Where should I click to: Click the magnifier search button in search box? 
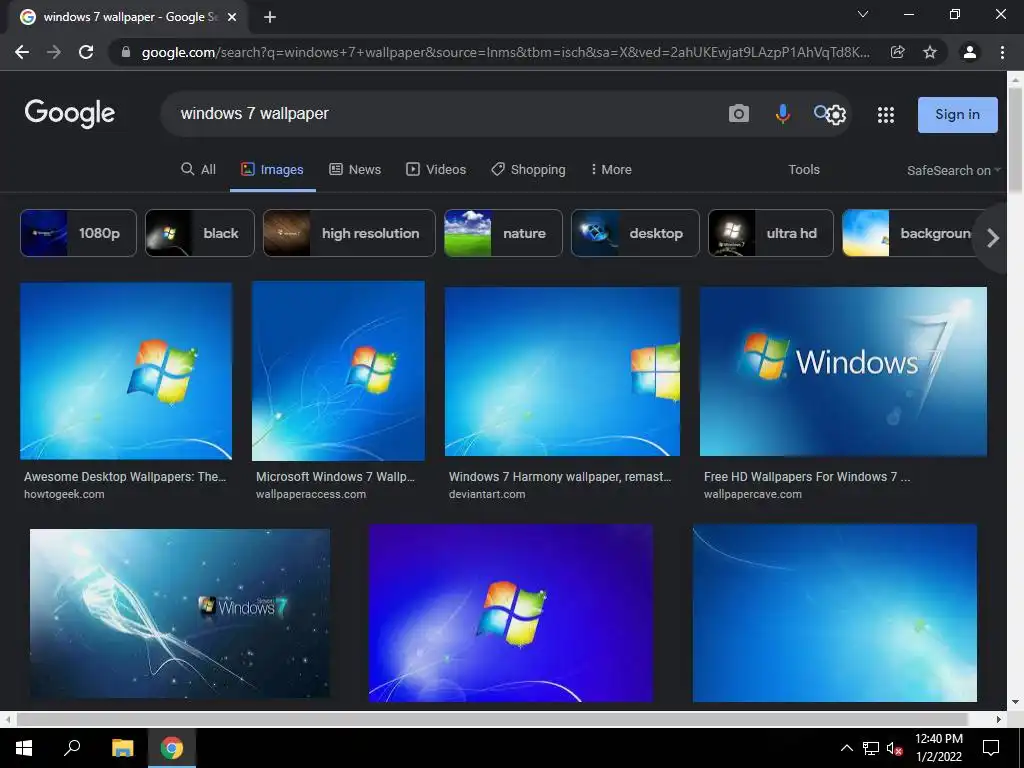point(820,112)
